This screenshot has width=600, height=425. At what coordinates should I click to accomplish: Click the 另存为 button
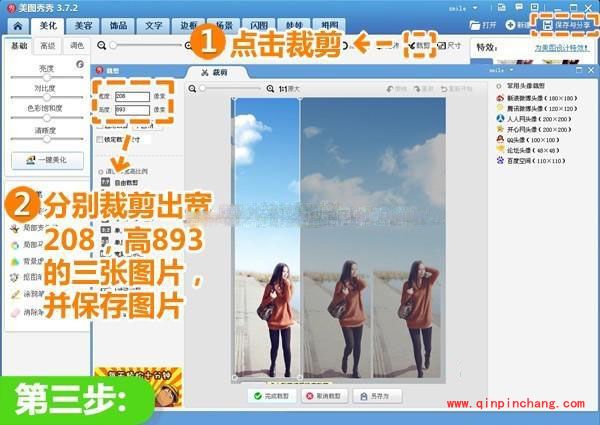coord(377,396)
